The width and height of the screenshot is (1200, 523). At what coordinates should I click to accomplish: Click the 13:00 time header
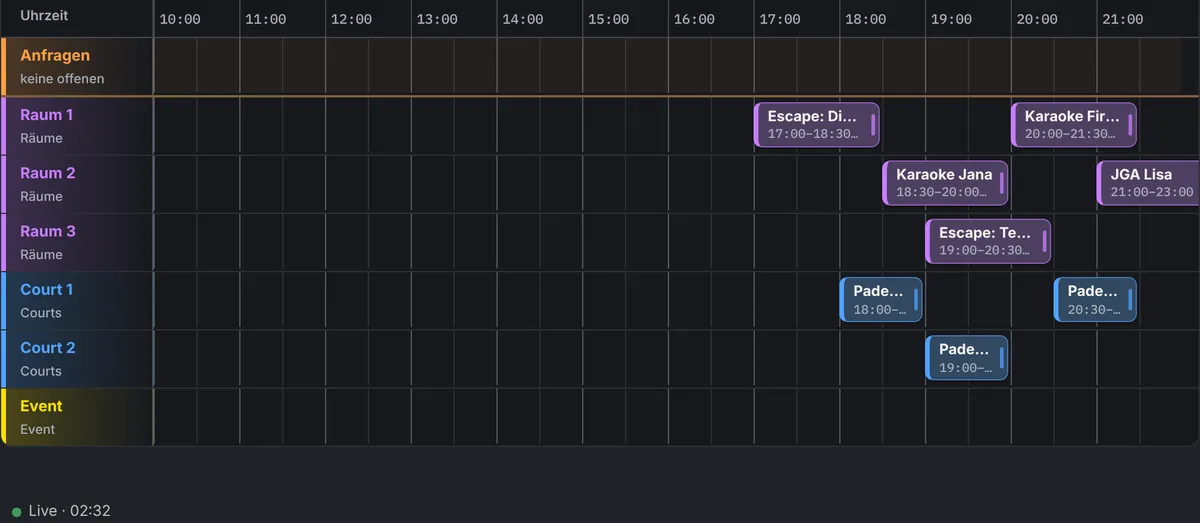click(x=437, y=19)
